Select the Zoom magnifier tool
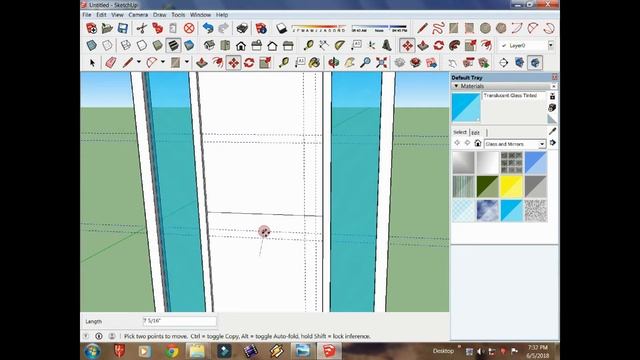This screenshot has height=360, width=640. pos(366,63)
